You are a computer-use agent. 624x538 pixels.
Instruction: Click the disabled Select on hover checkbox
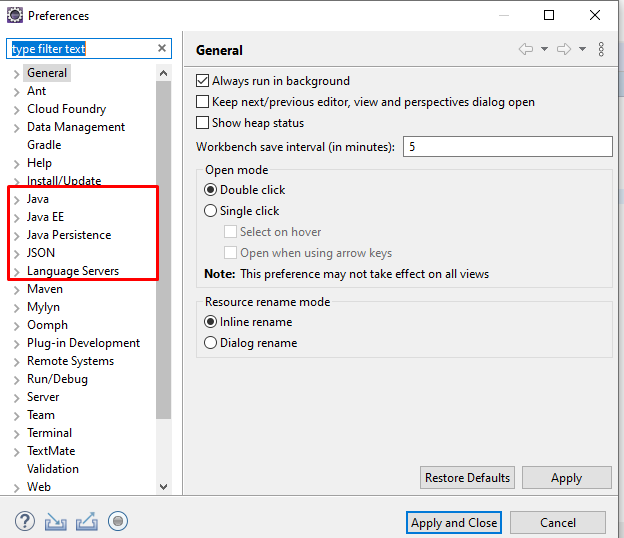coord(230,232)
